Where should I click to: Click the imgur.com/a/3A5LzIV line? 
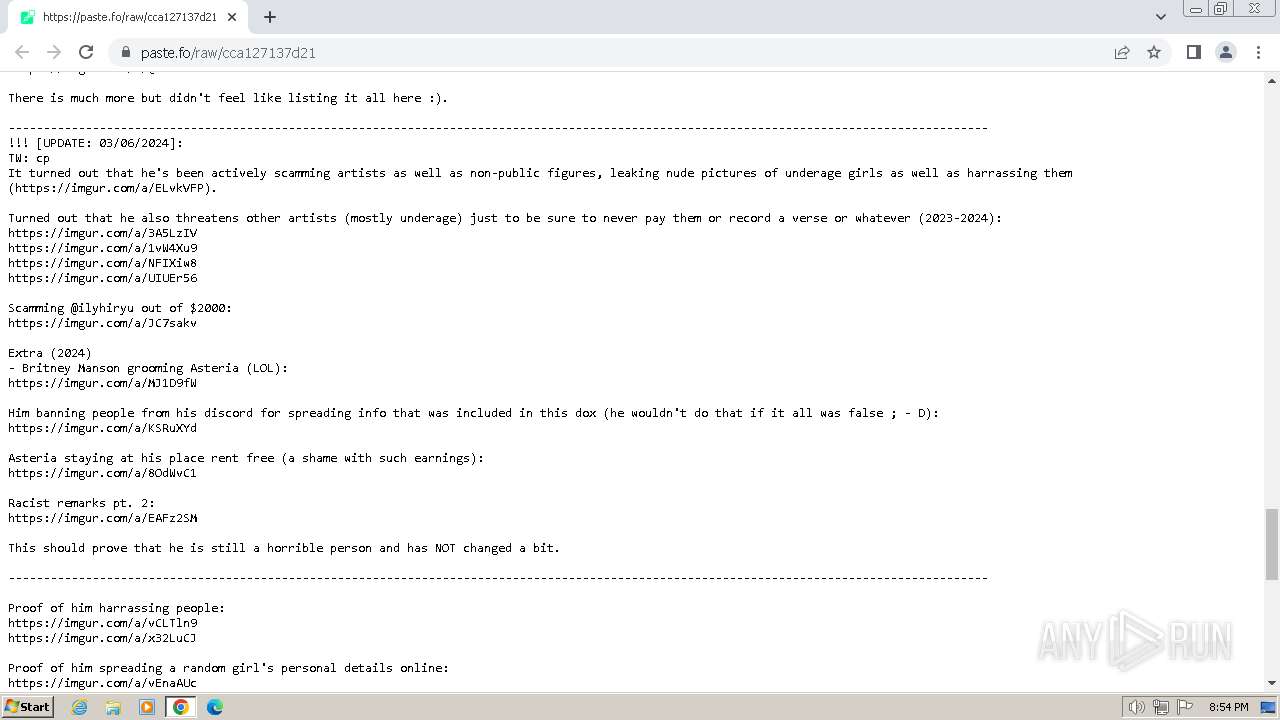click(x=103, y=233)
